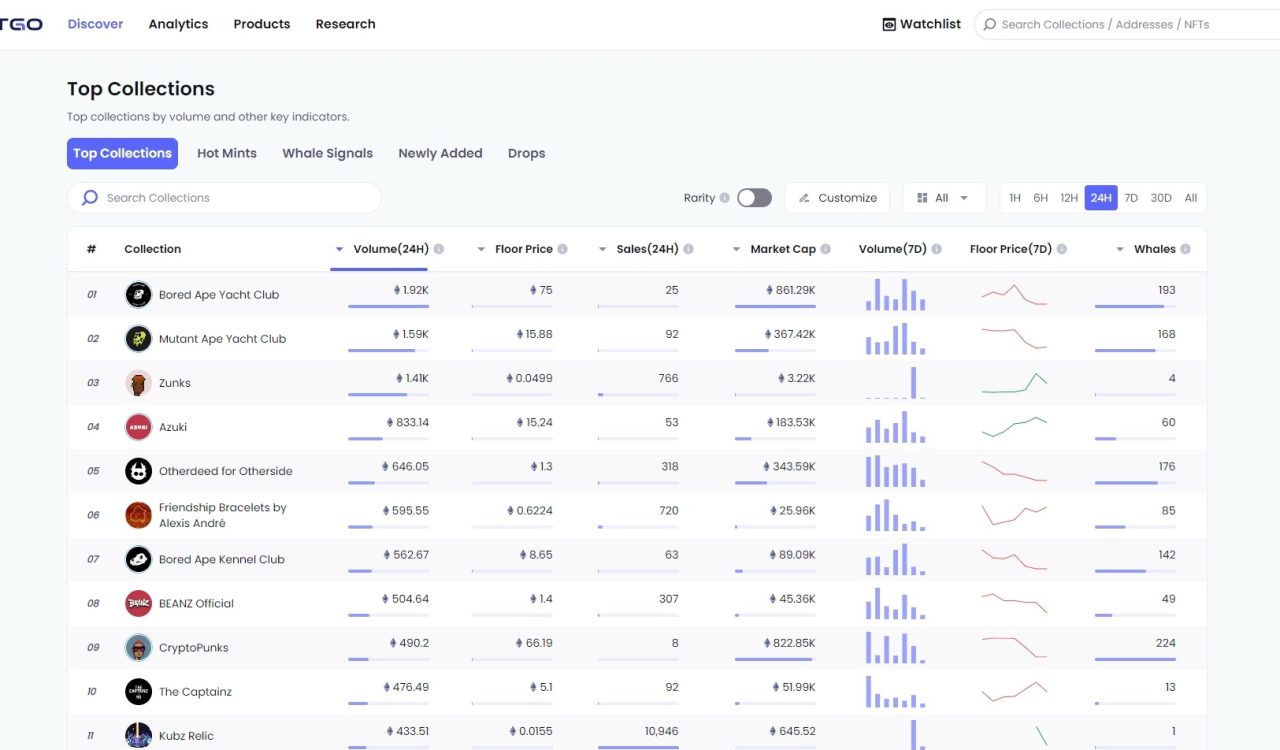Click Zunks Floor Price(7D) sparkline
Image resolution: width=1280 pixels, height=750 pixels.
tap(1014, 382)
